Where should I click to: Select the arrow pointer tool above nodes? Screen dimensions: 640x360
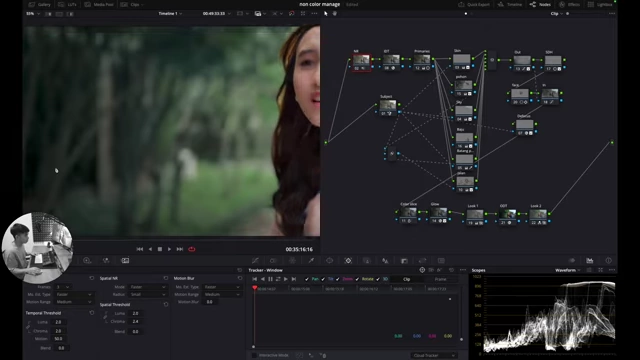[326, 13]
